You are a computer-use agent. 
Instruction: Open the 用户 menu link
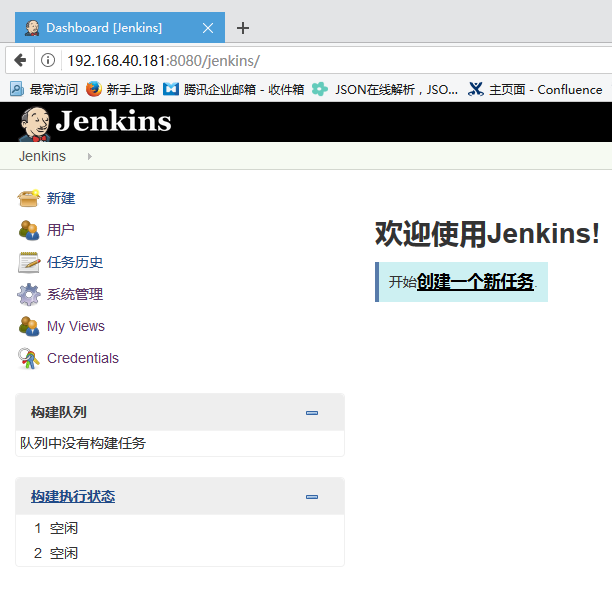pyautogui.click(x=60, y=231)
